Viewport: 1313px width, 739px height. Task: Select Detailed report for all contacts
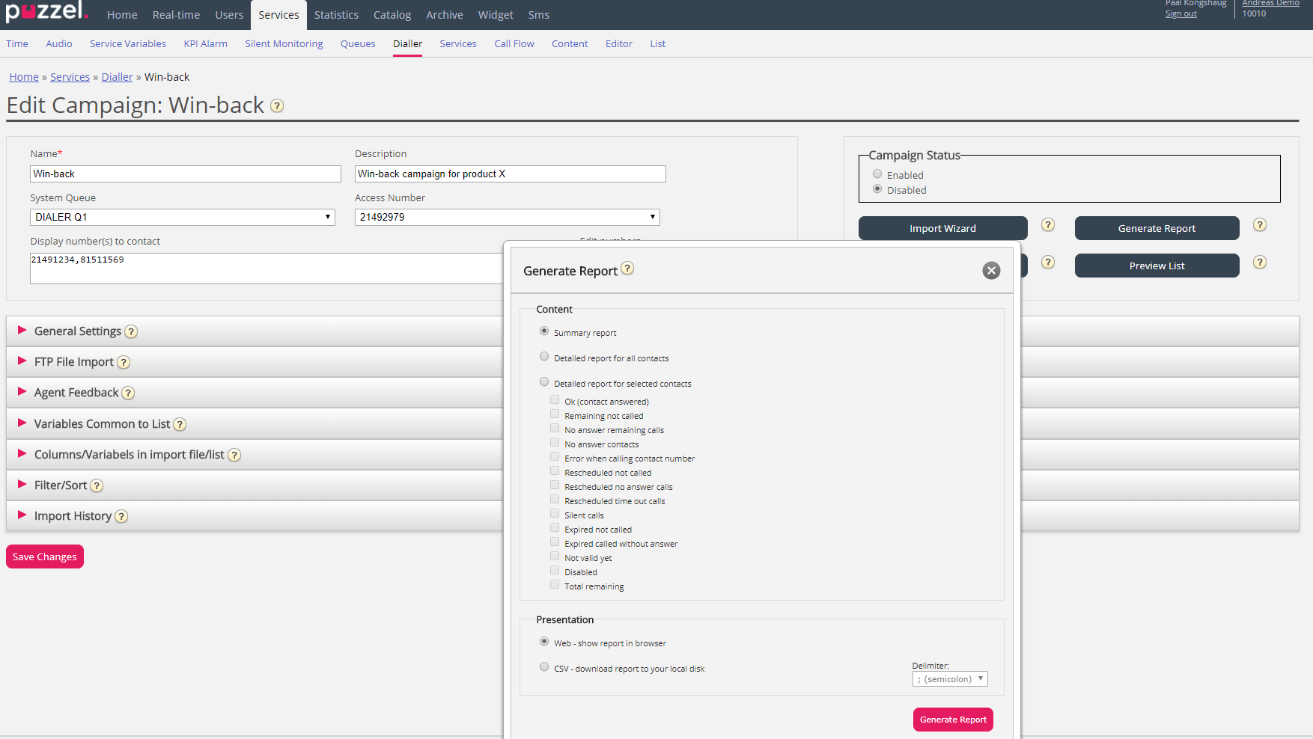click(544, 357)
